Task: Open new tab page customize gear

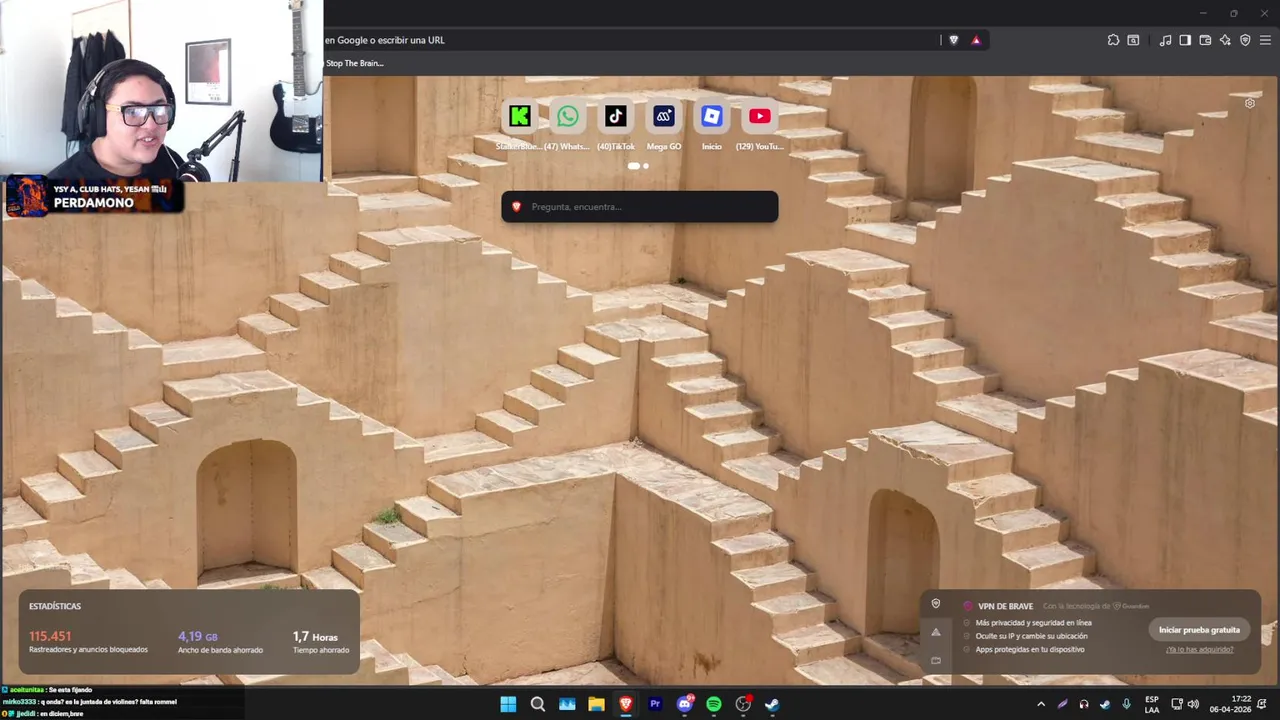Action: pos(1250,103)
